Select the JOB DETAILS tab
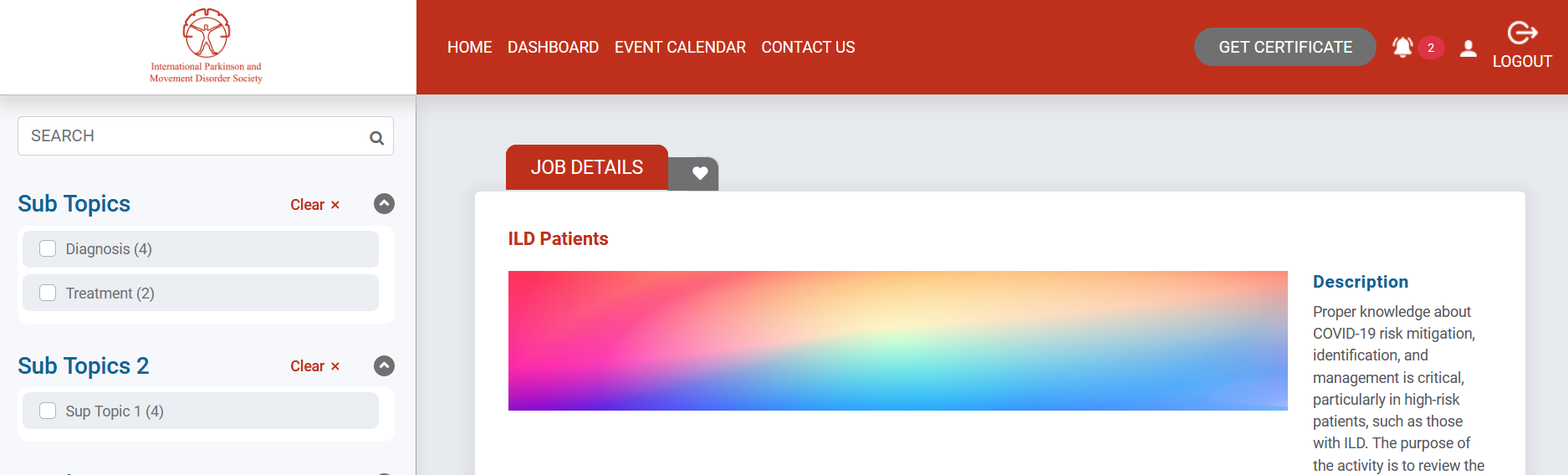Screen dimensions: 1568x475 (587, 167)
